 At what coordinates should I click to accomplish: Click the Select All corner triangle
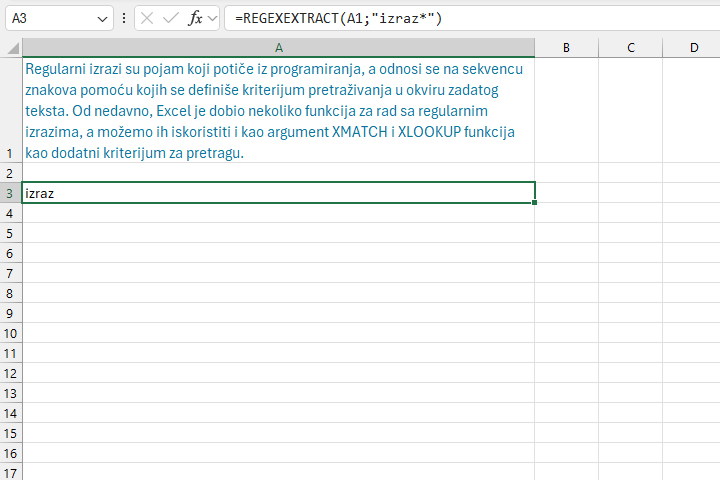pyautogui.click(x=11, y=48)
